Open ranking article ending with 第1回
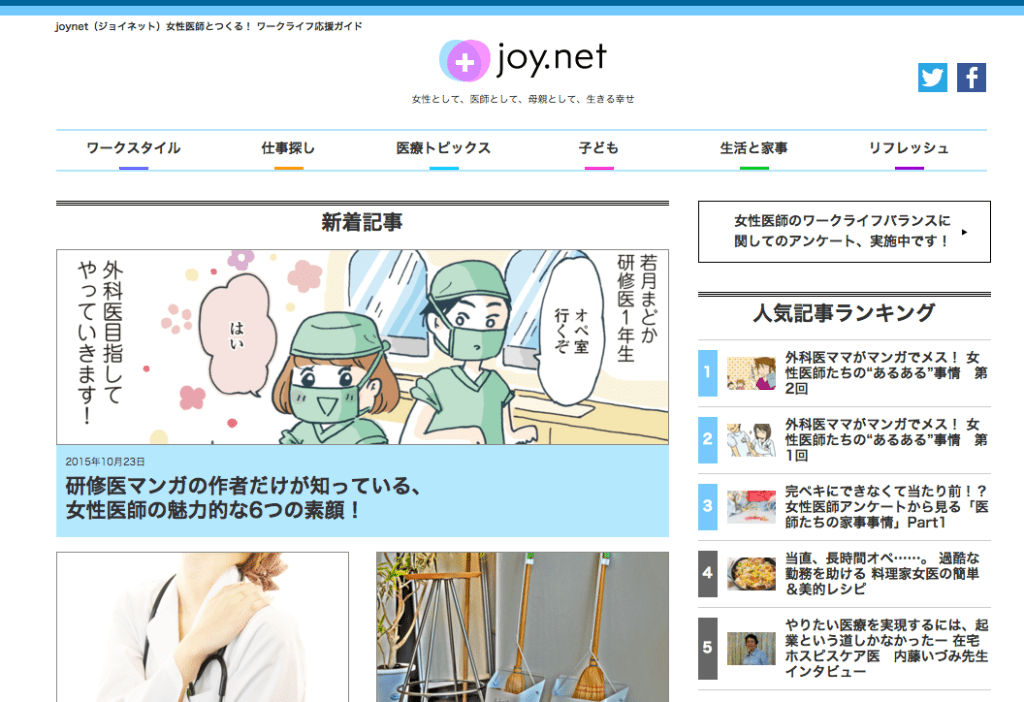This screenshot has width=1024, height=702. click(x=886, y=439)
